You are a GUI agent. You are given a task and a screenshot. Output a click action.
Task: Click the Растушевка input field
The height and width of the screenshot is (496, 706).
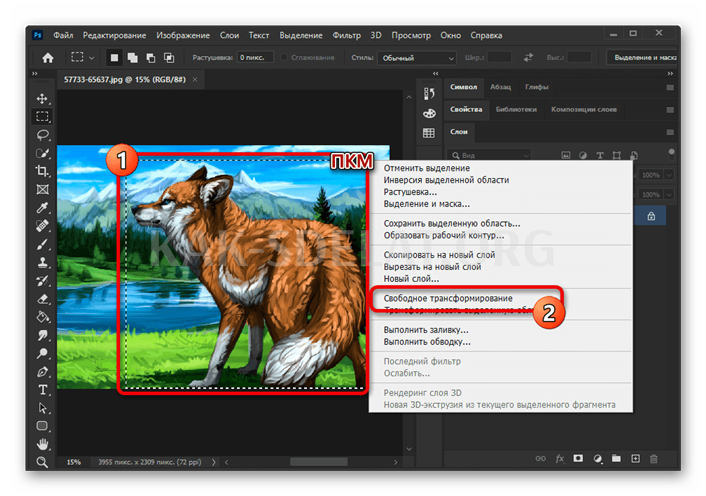pos(255,57)
